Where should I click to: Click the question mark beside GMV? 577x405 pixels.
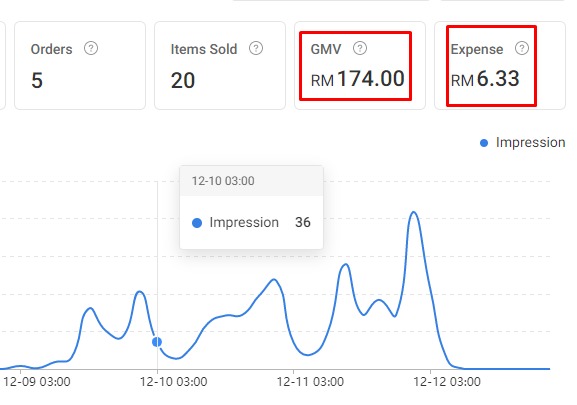coord(360,48)
